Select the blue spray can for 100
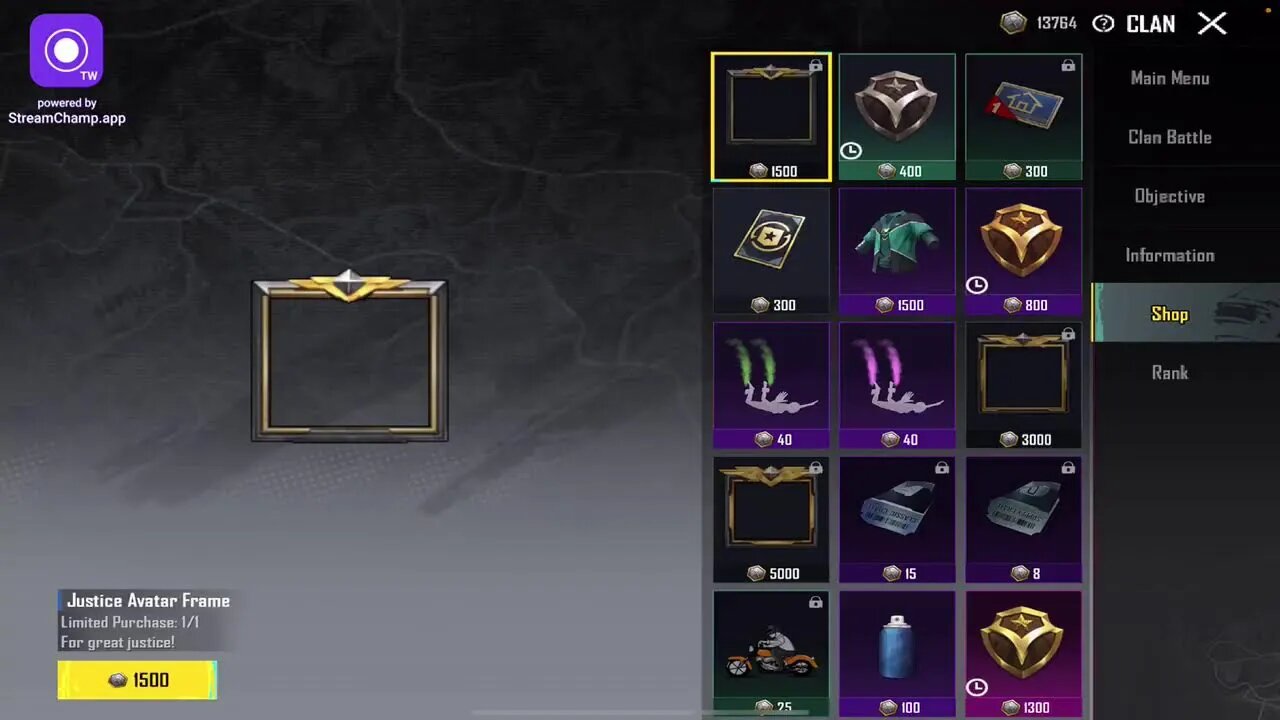The height and width of the screenshot is (720, 1280). (x=897, y=653)
